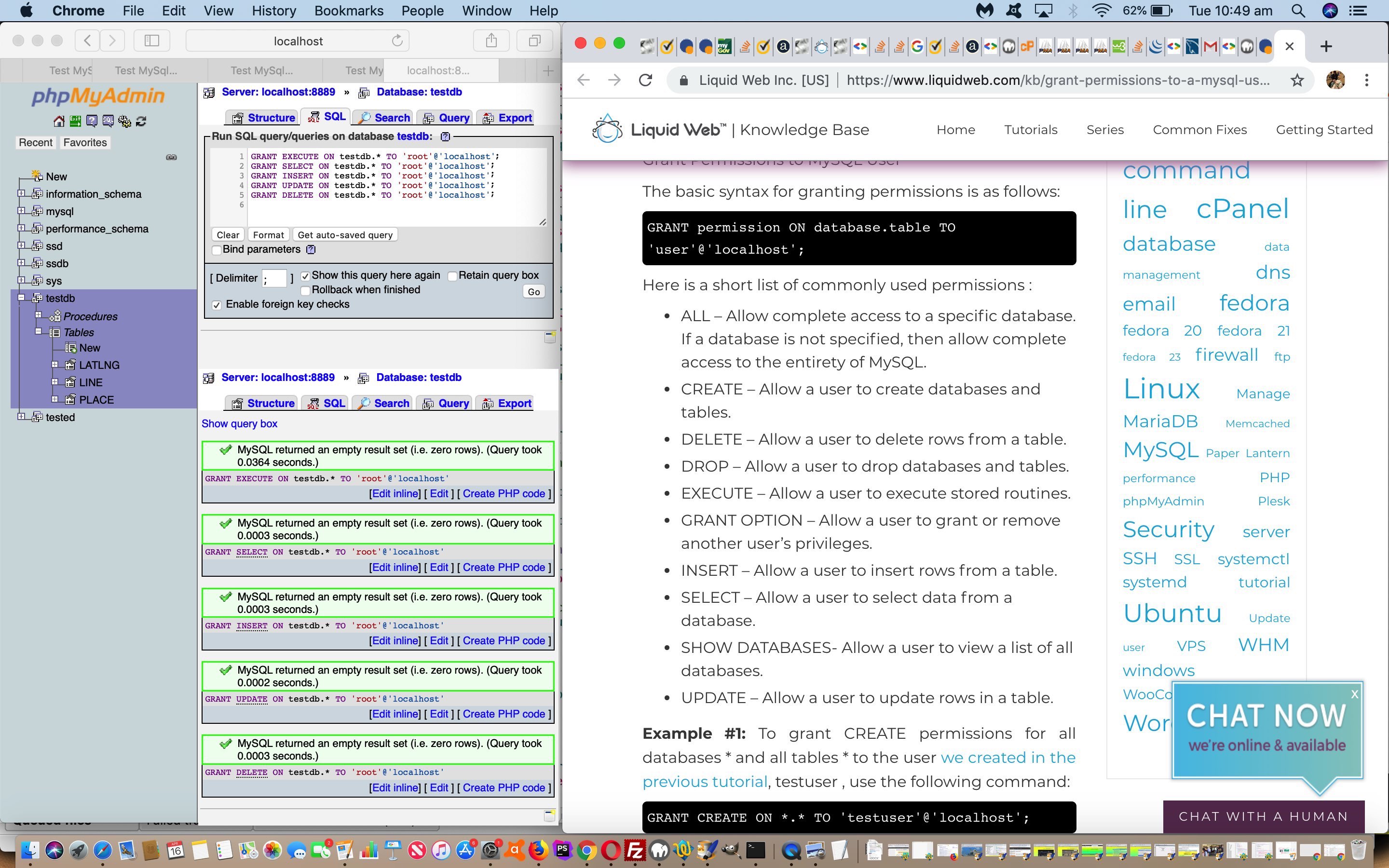Viewport: 1389px width, 868px height.
Task: Click Safari forward arrow button
Action: 112,41
